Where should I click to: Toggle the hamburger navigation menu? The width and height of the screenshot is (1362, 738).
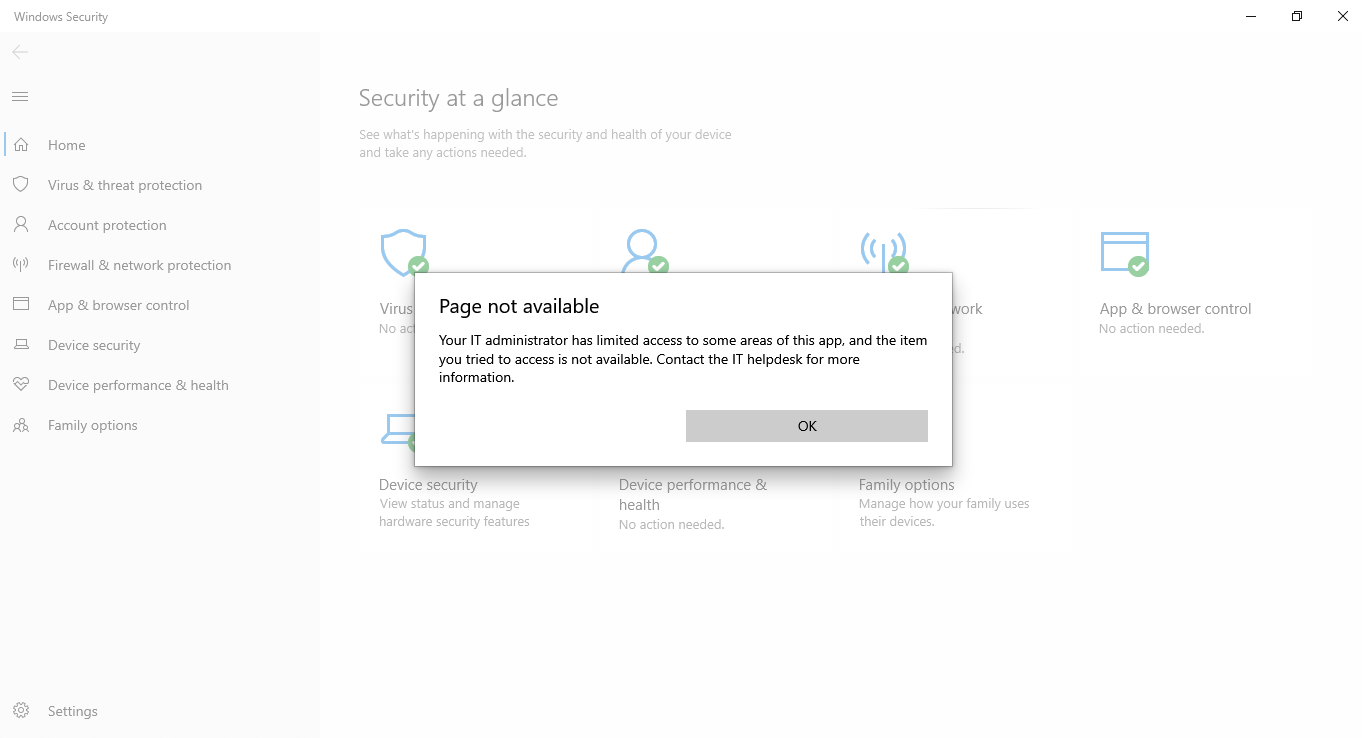20,97
